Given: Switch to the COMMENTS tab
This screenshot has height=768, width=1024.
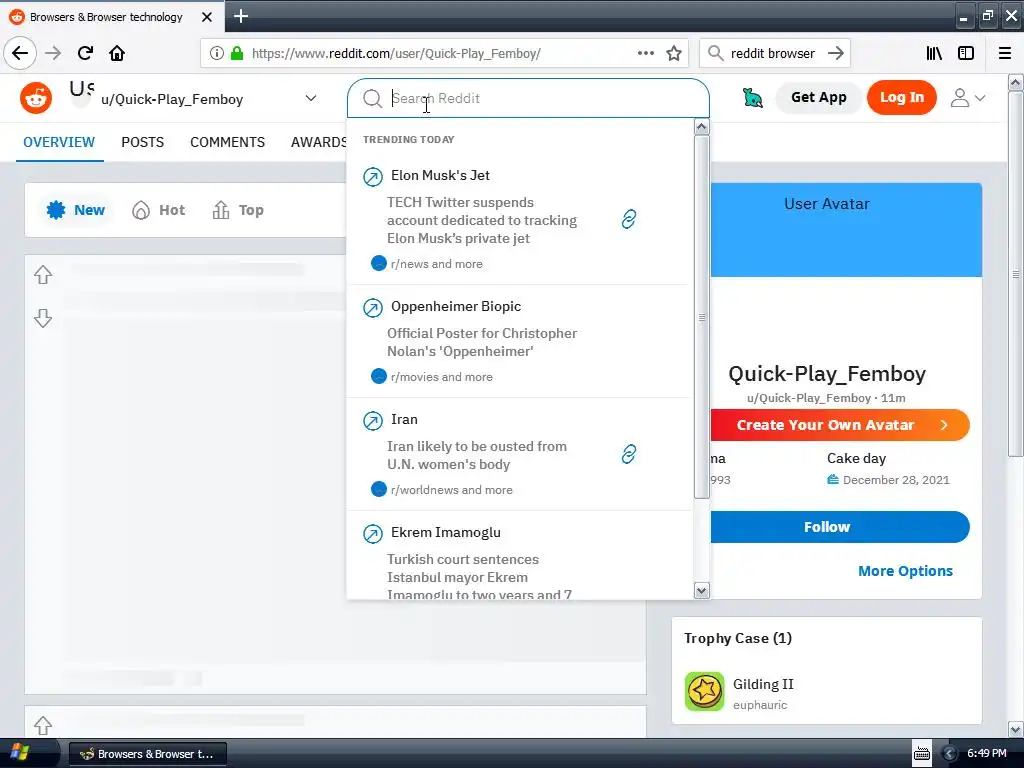Looking at the screenshot, I should 227,142.
